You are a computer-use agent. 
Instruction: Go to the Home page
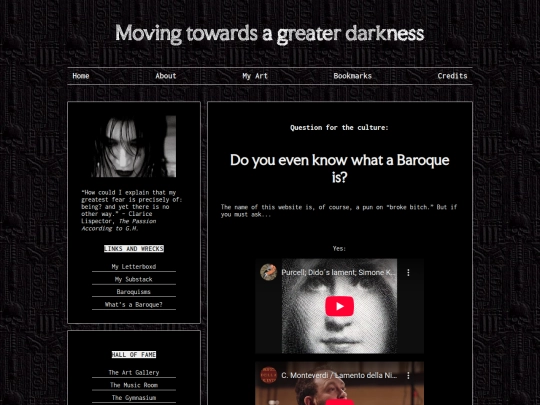point(81,76)
